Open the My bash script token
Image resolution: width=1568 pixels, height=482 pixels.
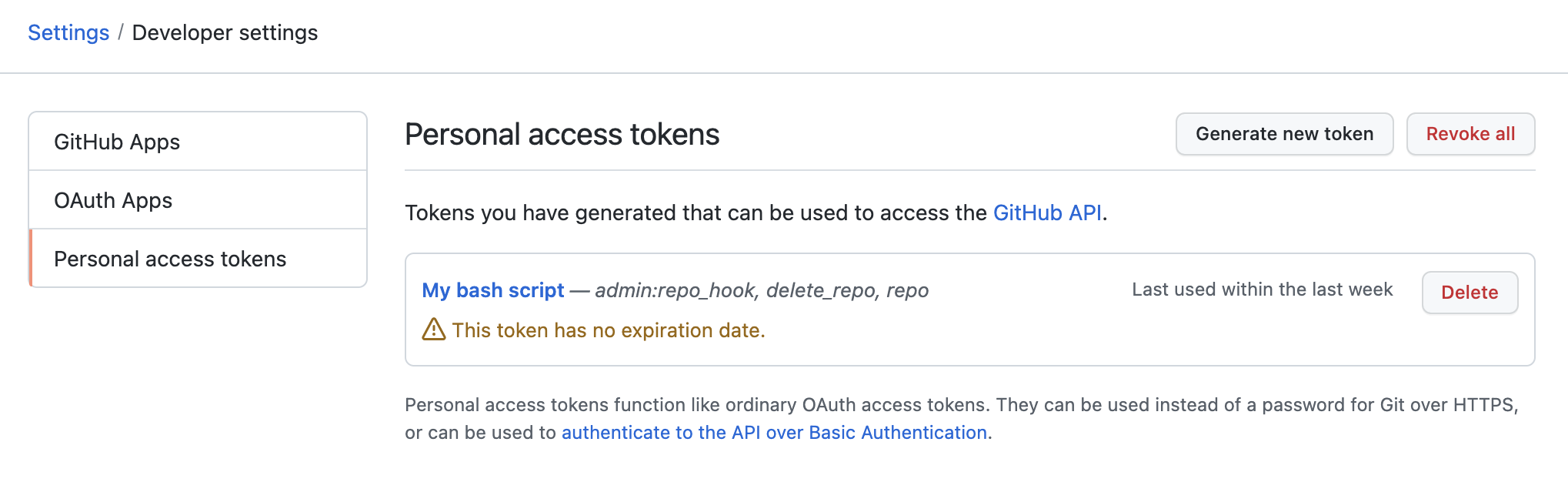point(493,290)
